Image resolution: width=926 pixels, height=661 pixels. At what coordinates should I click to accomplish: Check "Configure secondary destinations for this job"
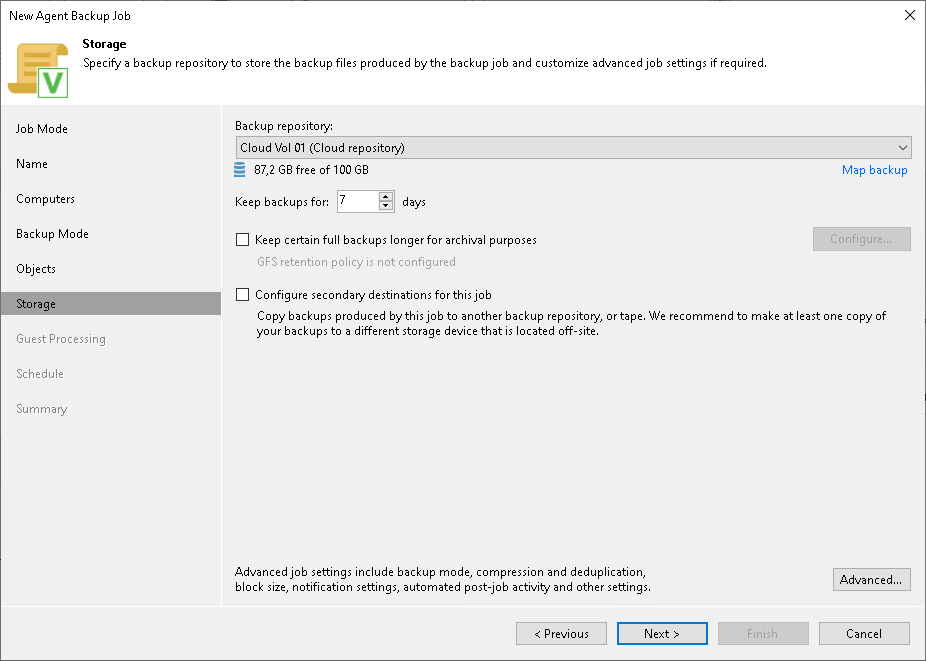click(242, 294)
